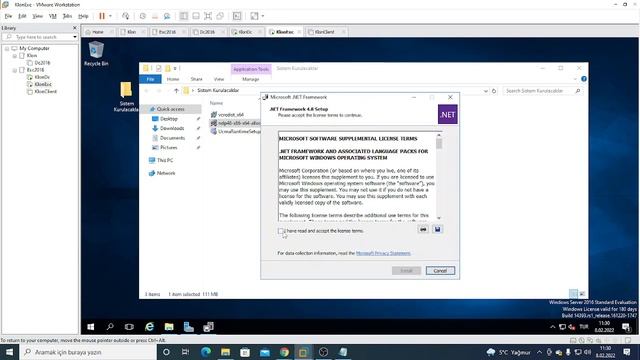Viewport: 640px width, 360px height.
Task: Collapse the Exc2016 folder node
Action: coord(15,70)
